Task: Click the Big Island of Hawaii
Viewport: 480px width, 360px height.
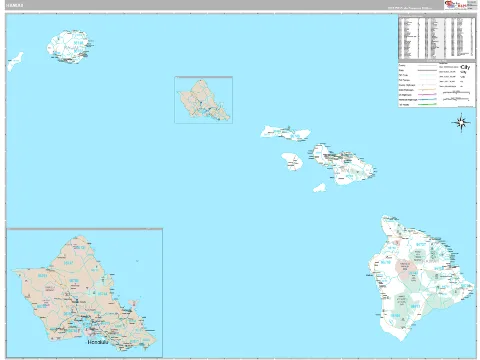Action: 421,278
